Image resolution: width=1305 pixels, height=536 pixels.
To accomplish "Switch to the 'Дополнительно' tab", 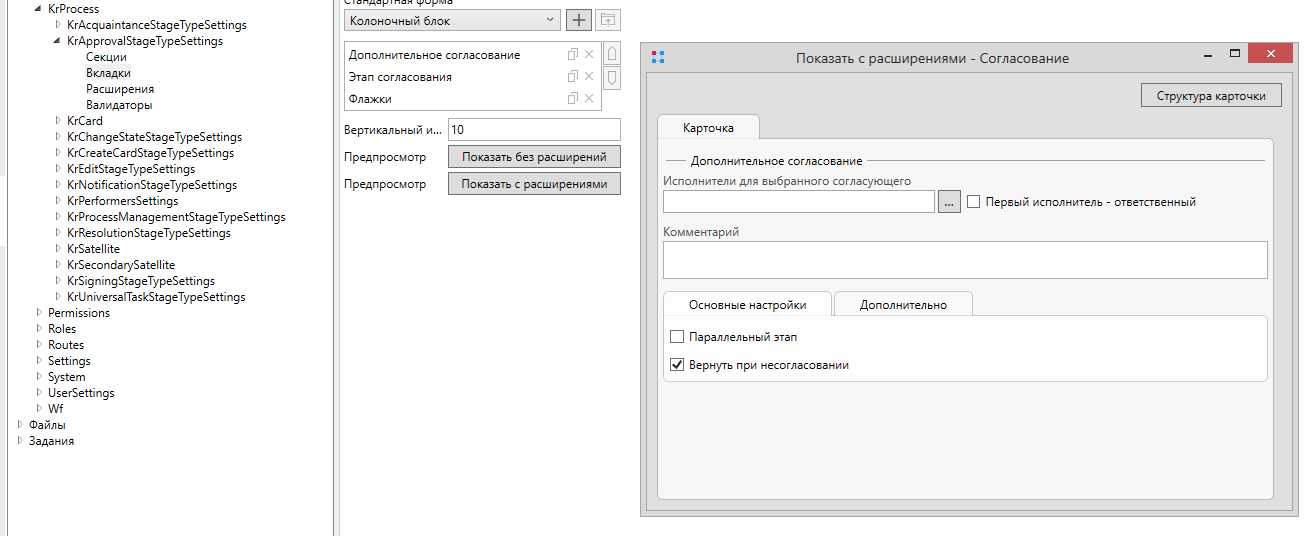I will (902, 305).
